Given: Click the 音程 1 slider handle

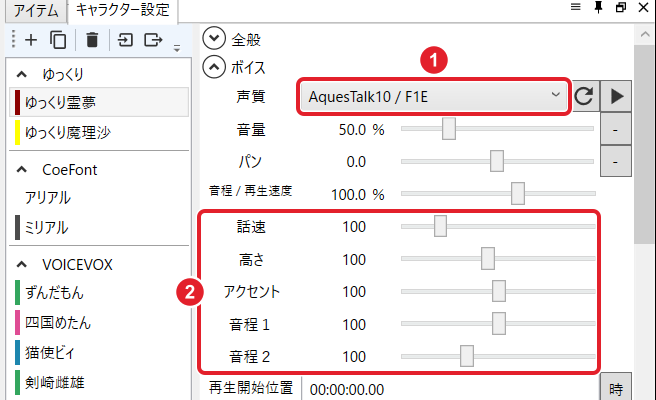Looking at the screenshot, I should pos(499,323).
